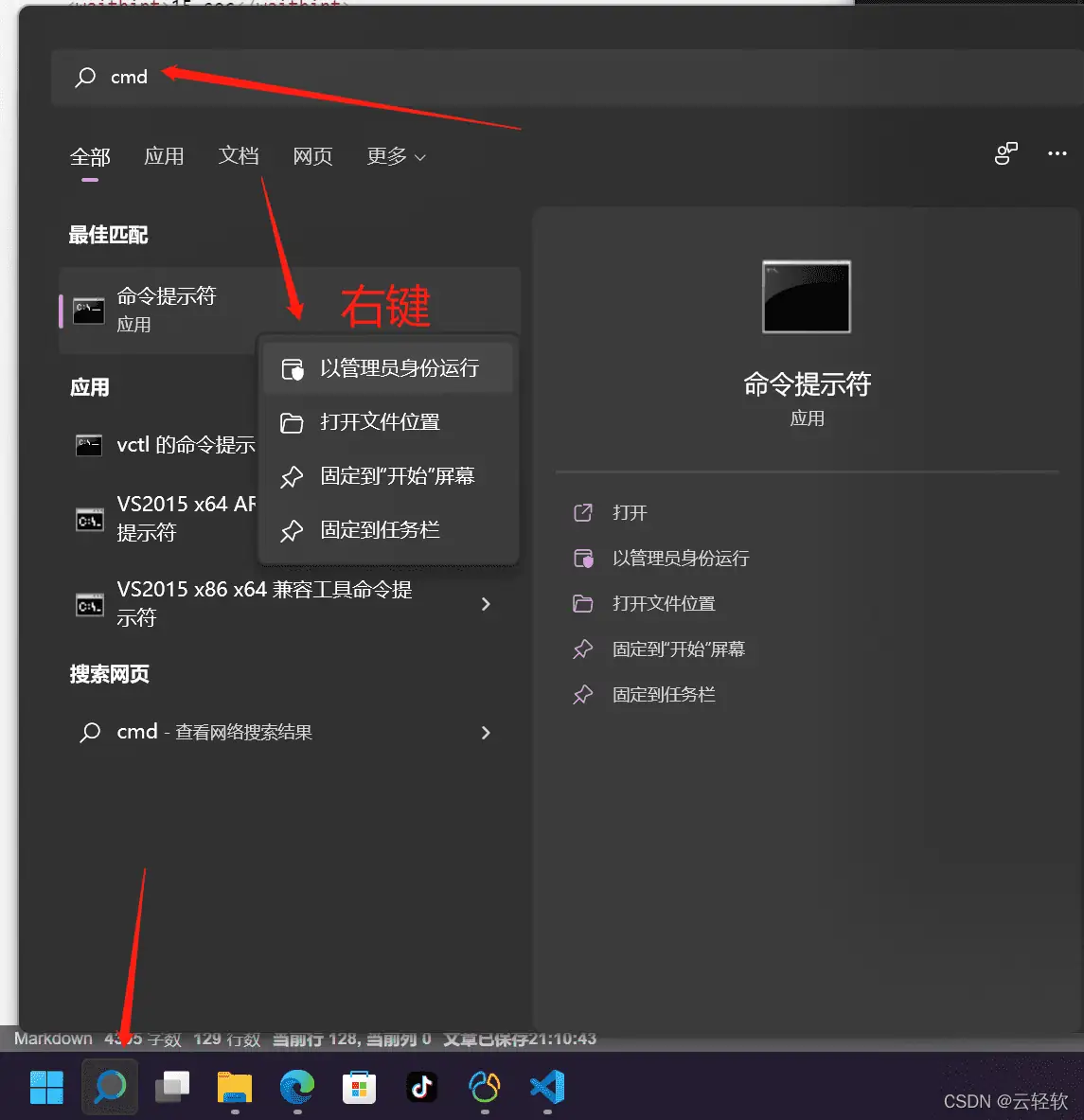This screenshot has height=1120, width=1084.
Task: Click 打开文件位置 in details panel
Action: tap(664, 604)
